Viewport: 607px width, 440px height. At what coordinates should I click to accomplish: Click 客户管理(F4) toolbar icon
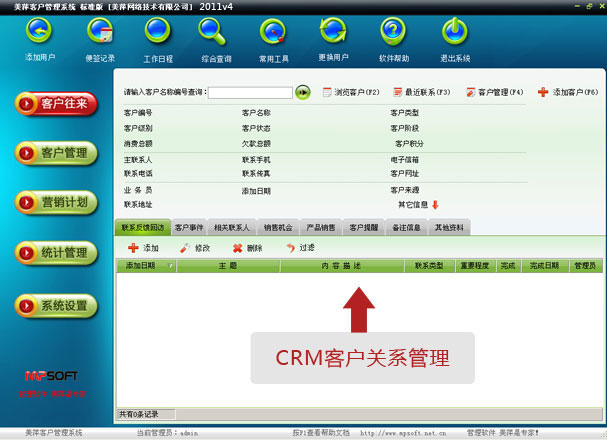[470, 92]
